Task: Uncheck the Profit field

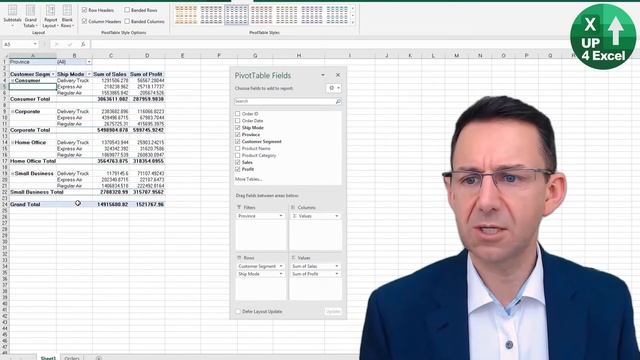Action: [238, 169]
